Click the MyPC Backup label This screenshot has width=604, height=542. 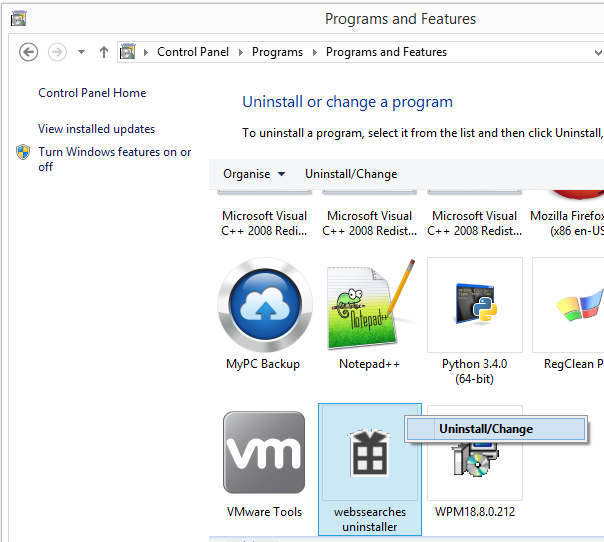[x=263, y=364]
